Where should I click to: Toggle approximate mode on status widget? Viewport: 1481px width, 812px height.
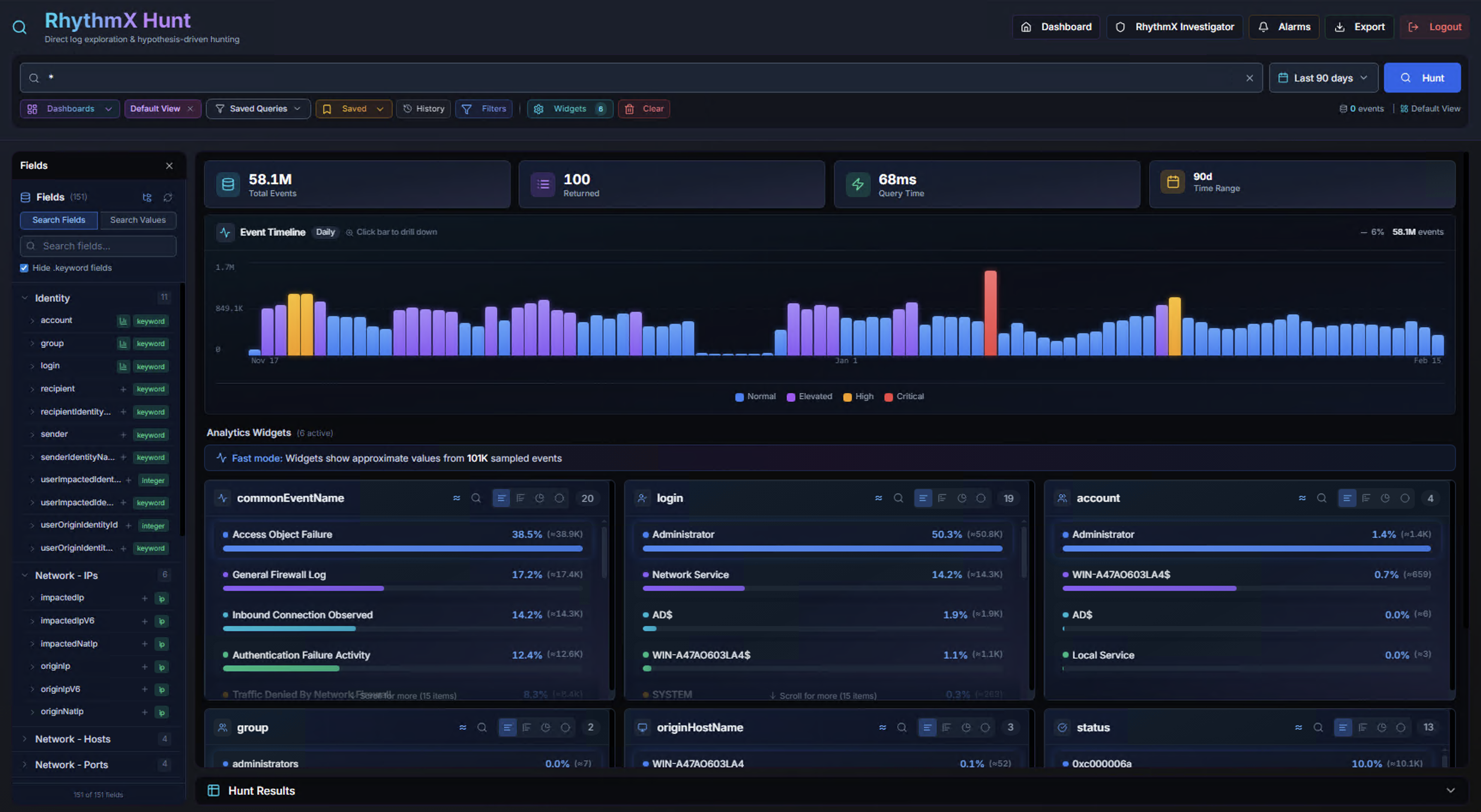coord(1298,728)
